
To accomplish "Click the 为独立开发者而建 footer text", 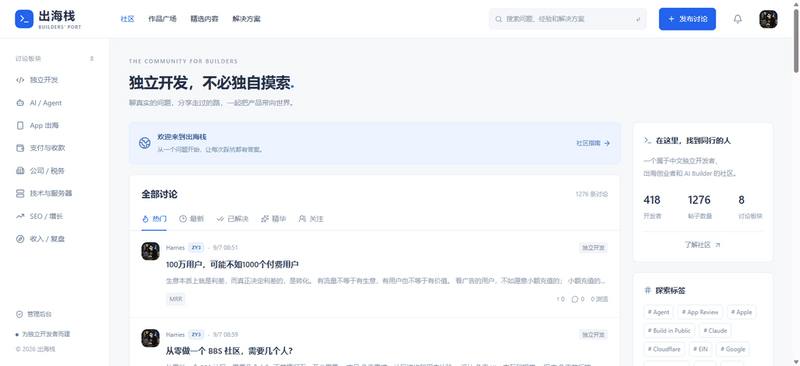I will (x=43, y=334).
